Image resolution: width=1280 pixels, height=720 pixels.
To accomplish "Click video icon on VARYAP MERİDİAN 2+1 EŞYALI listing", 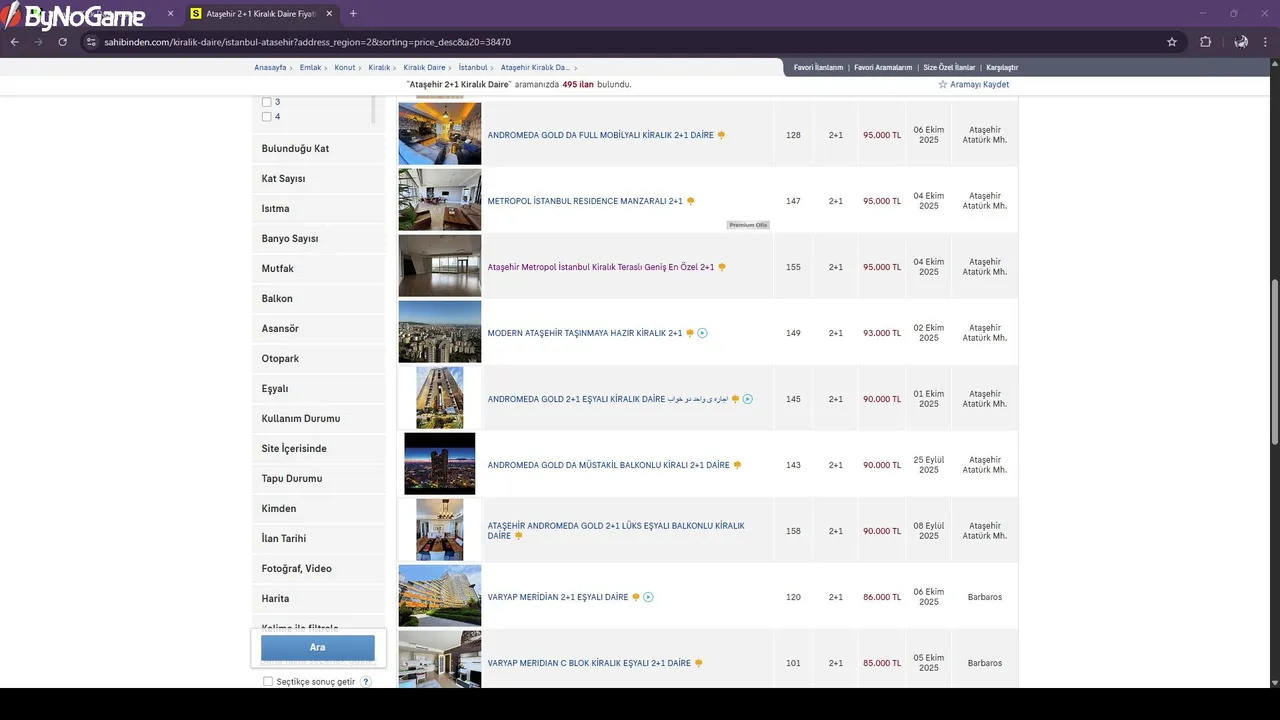I will 648,597.
